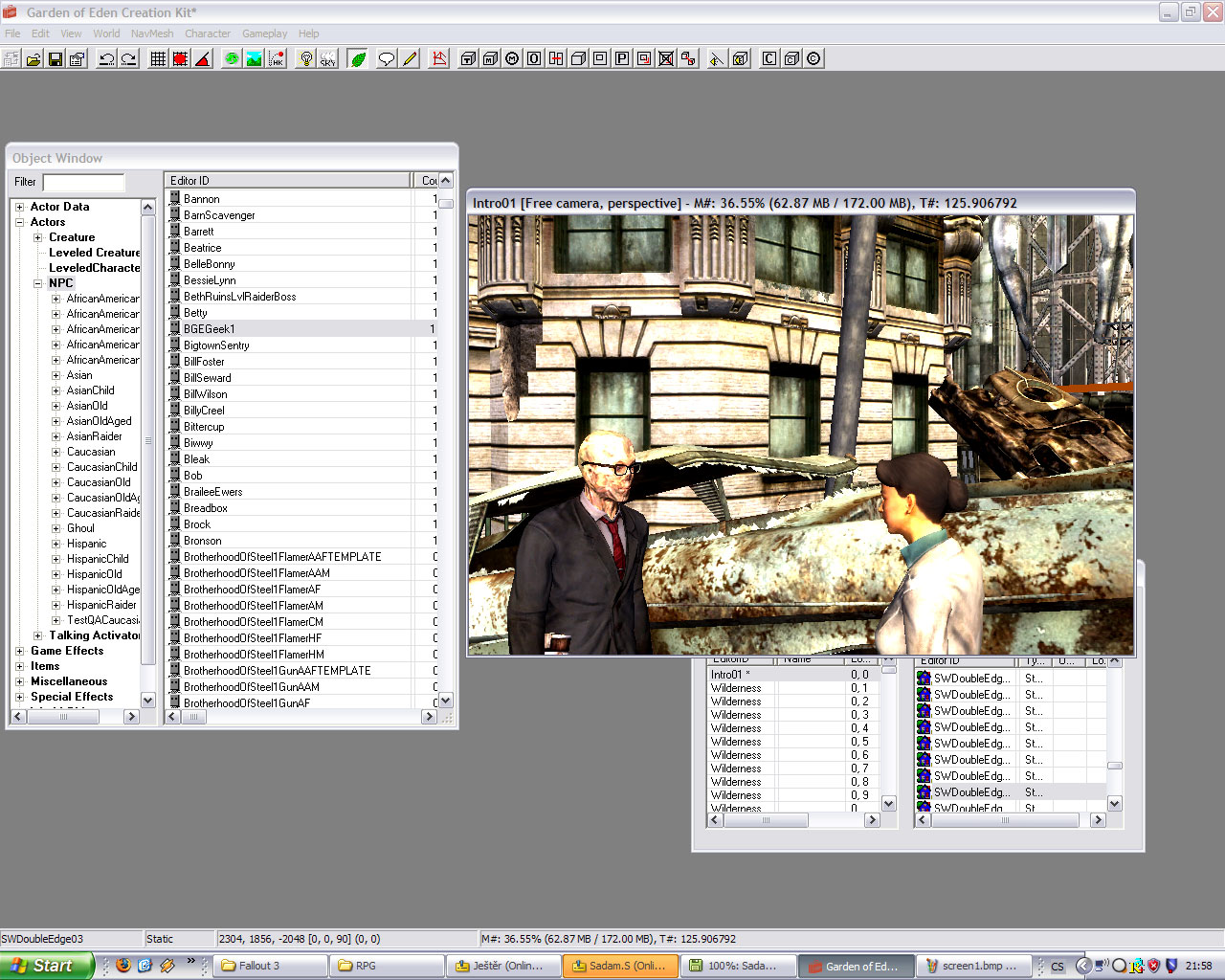The image size is (1225, 980).
Task: Switch to screen1.bmp taskbar window
Action: pyautogui.click(x=973, y=966)
